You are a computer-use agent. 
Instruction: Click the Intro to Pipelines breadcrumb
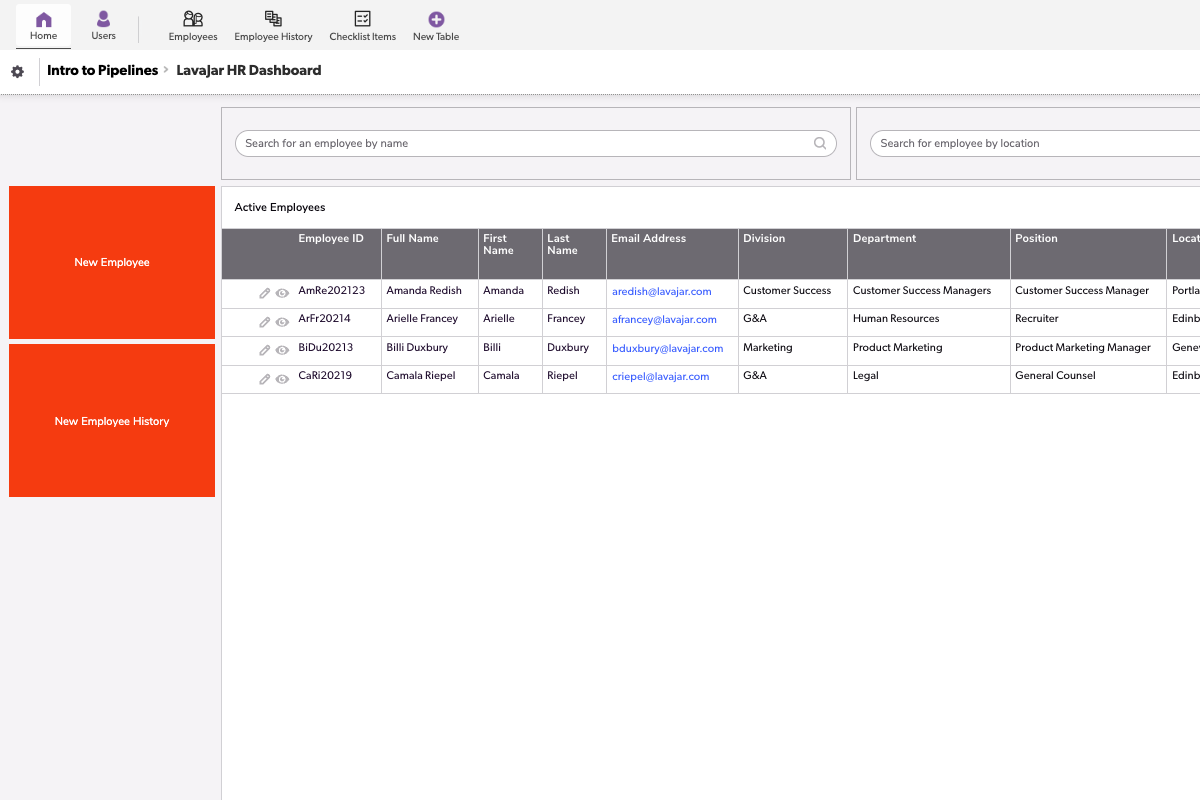(x=102, y=71)
